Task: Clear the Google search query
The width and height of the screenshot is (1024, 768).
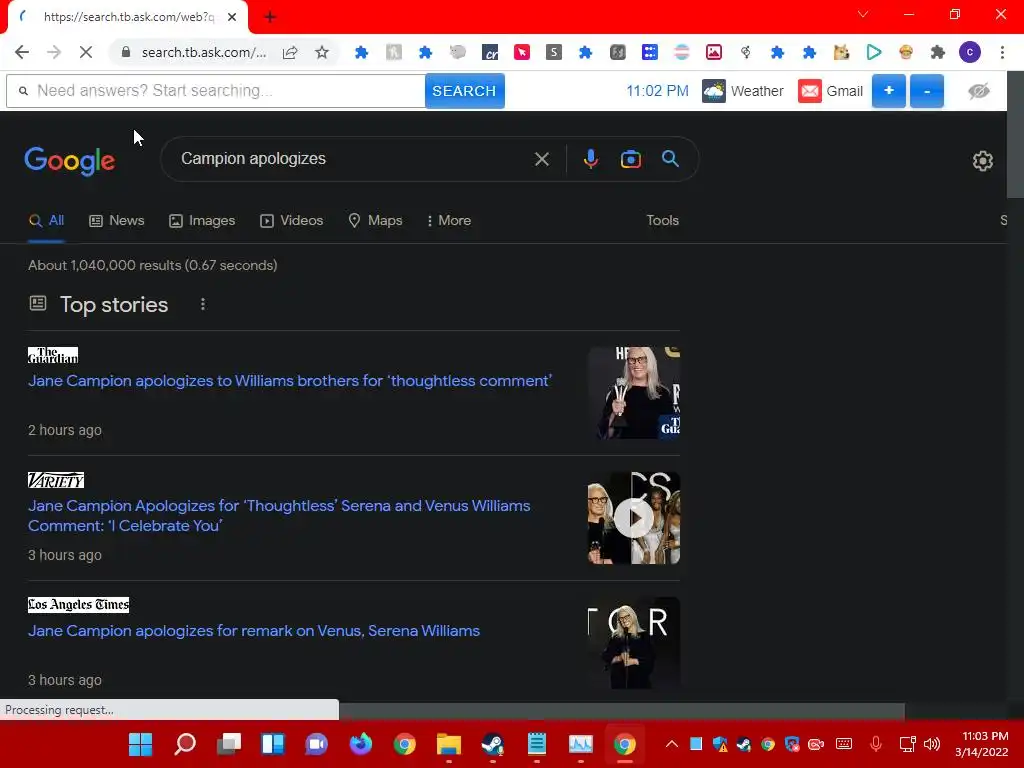Action: (541, 159)
